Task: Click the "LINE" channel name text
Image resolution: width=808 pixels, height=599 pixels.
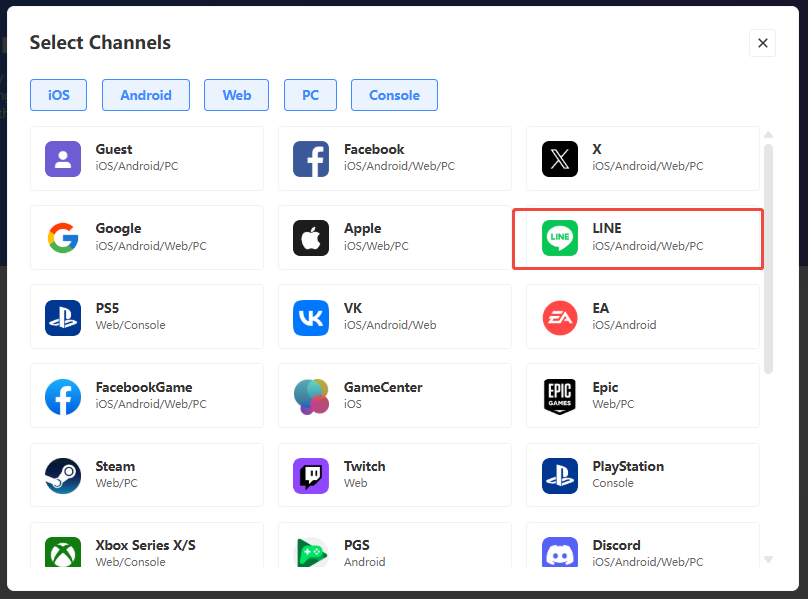Action: (x=607, y=228)
